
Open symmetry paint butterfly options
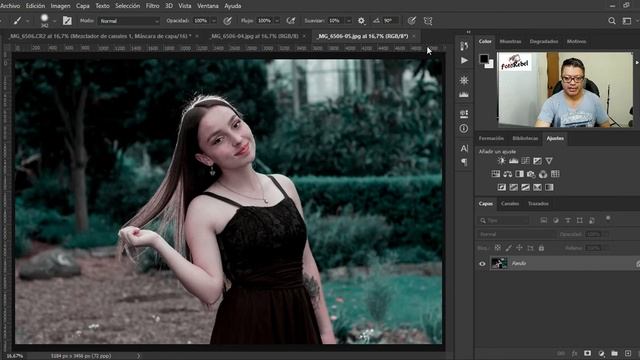pos(428,20)
